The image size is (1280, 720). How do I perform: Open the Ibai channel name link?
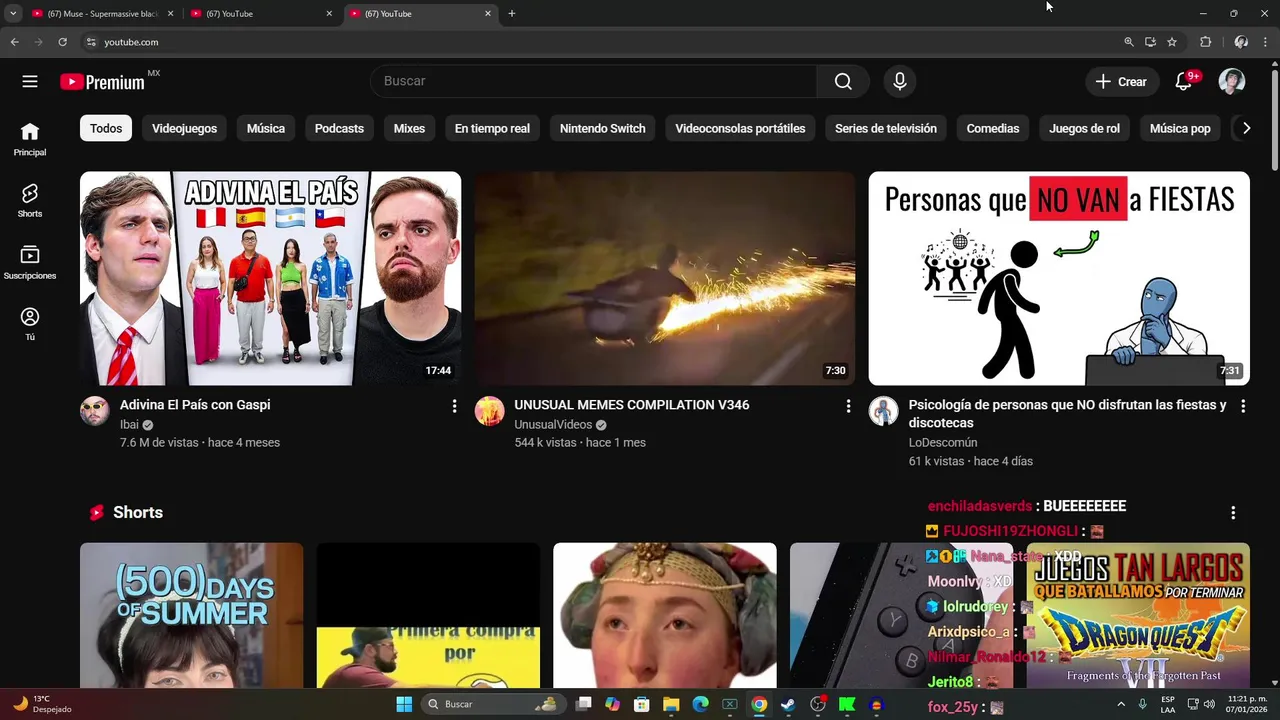129,425
